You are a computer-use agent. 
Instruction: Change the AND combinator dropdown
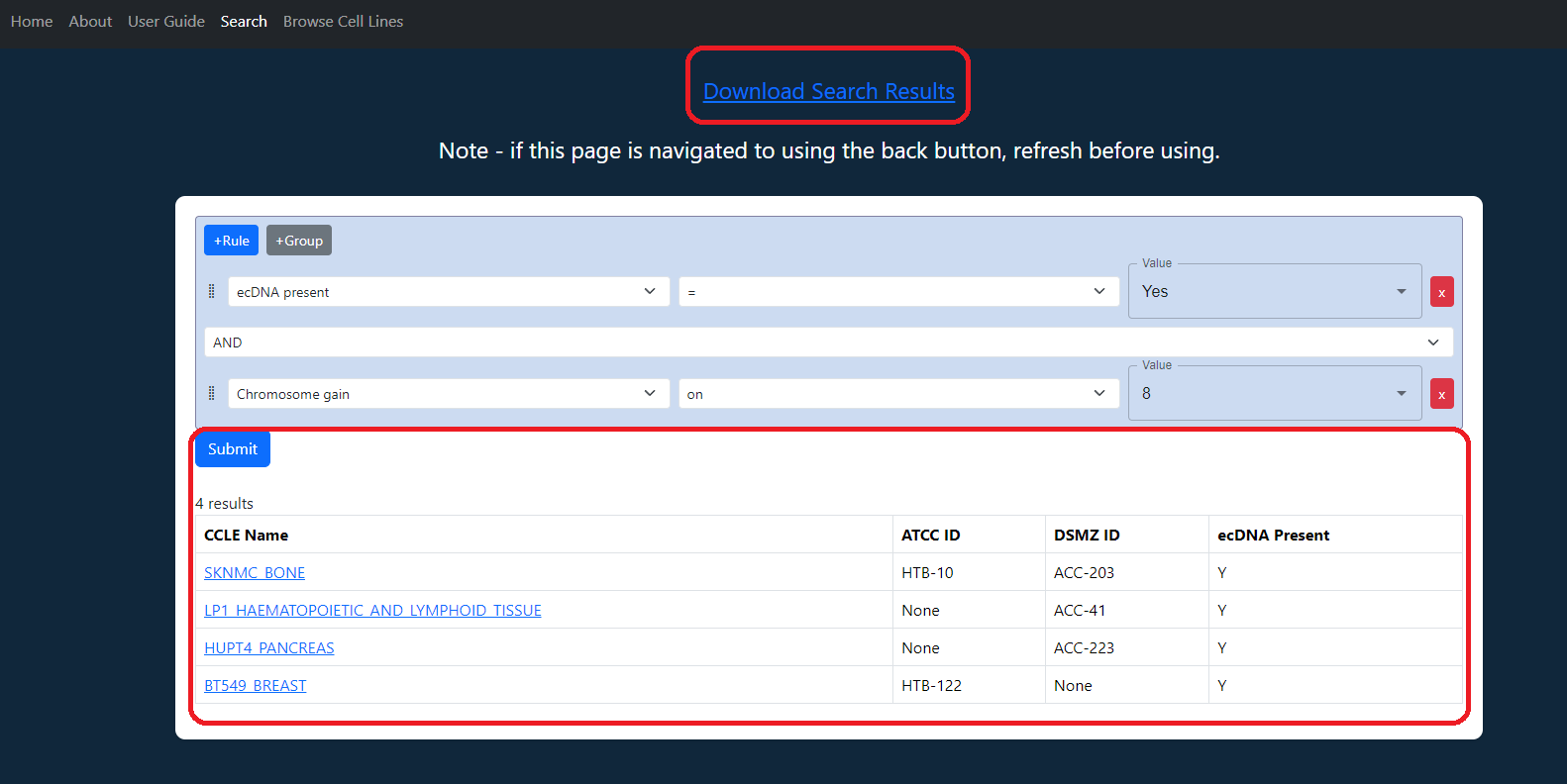click(829, 343)
